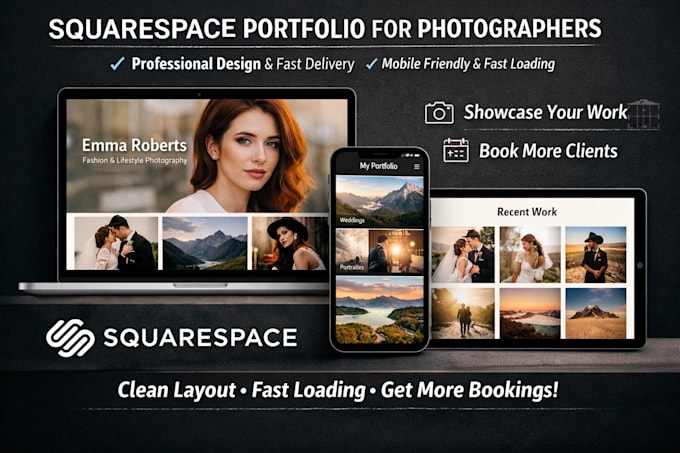Open tablet photo of couple walking at sunrise
The width and height of the screenshot is (680, 453).
coord(463,313)
